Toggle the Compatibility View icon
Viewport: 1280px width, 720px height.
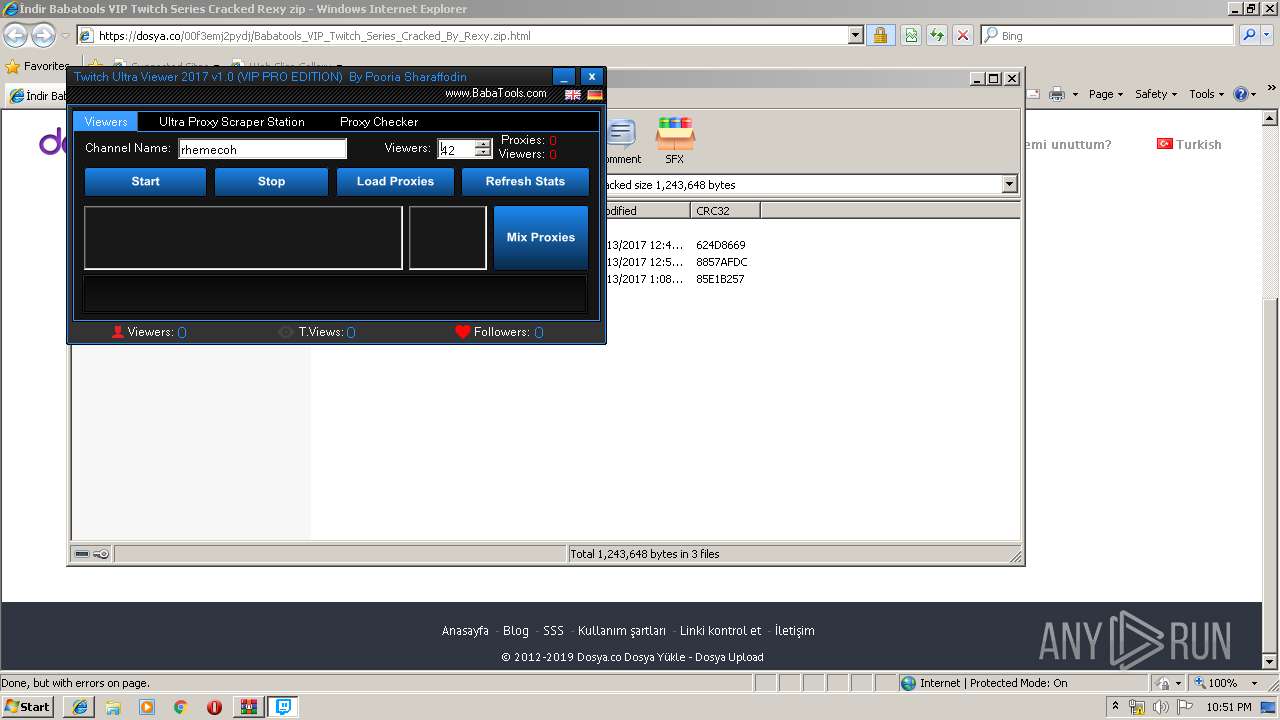[x=911, y=35]
